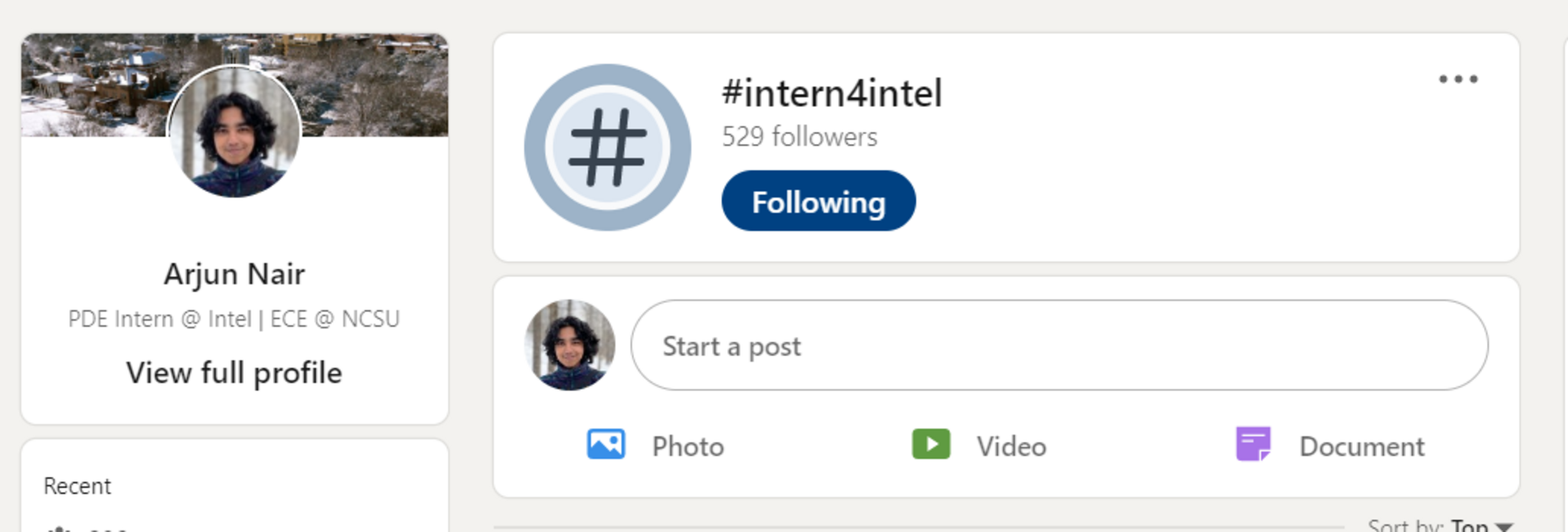The height and width of the screenshot is (532, 1568).
Task: Click the Start a post field
Action: [1059, 345]
